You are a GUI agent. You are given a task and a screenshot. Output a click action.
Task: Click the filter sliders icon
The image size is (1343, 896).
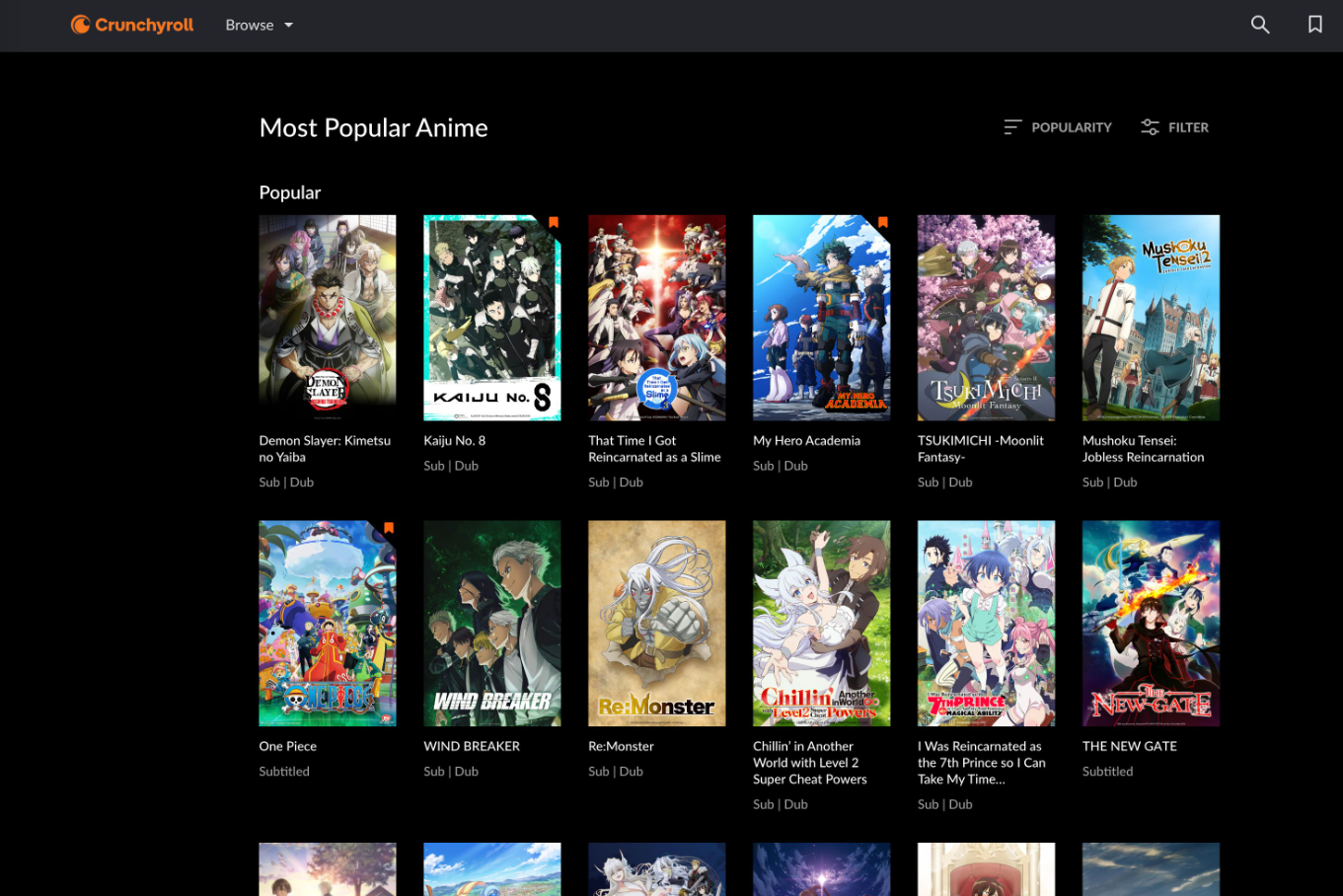pyautogui.click(x=1150, y=127)
